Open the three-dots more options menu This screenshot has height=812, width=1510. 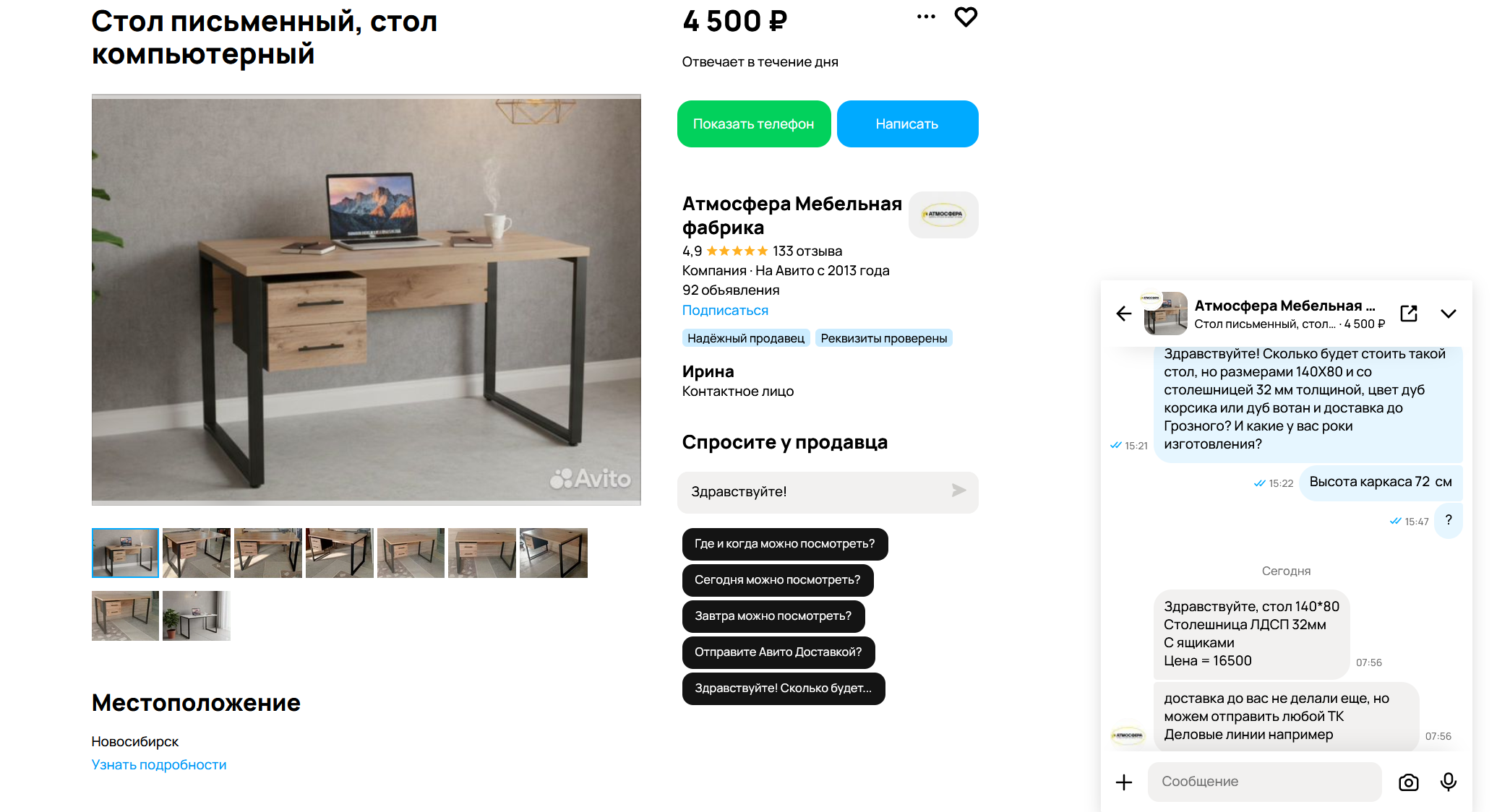click(926, 17)
